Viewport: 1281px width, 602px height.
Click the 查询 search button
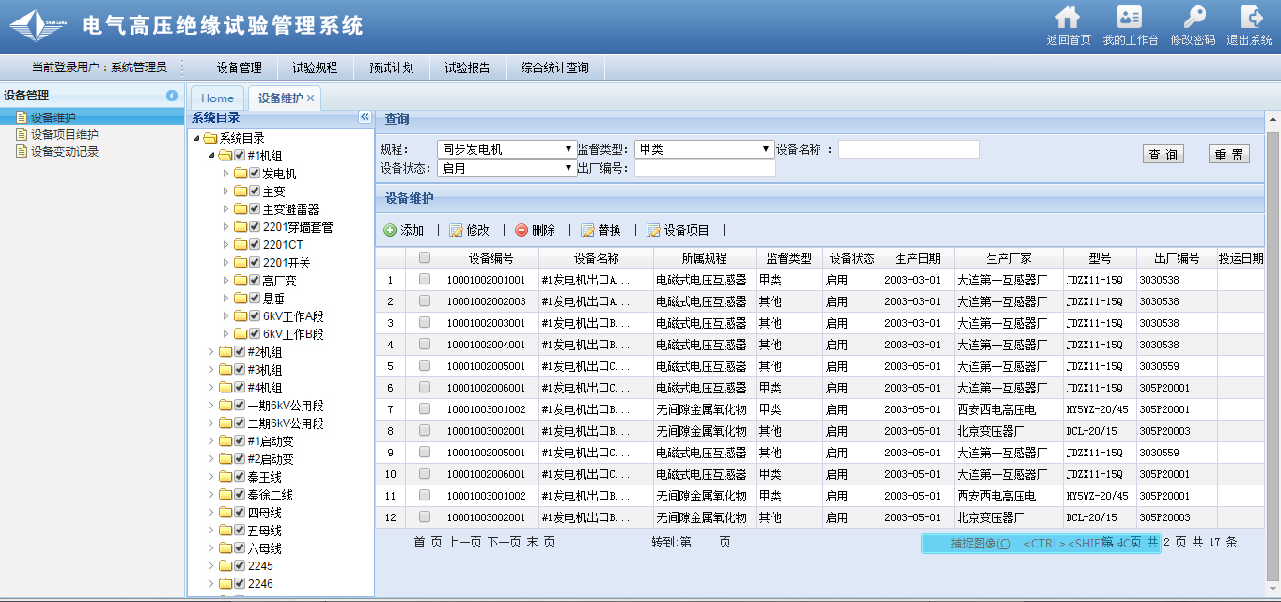click(x=1163, y=154)
